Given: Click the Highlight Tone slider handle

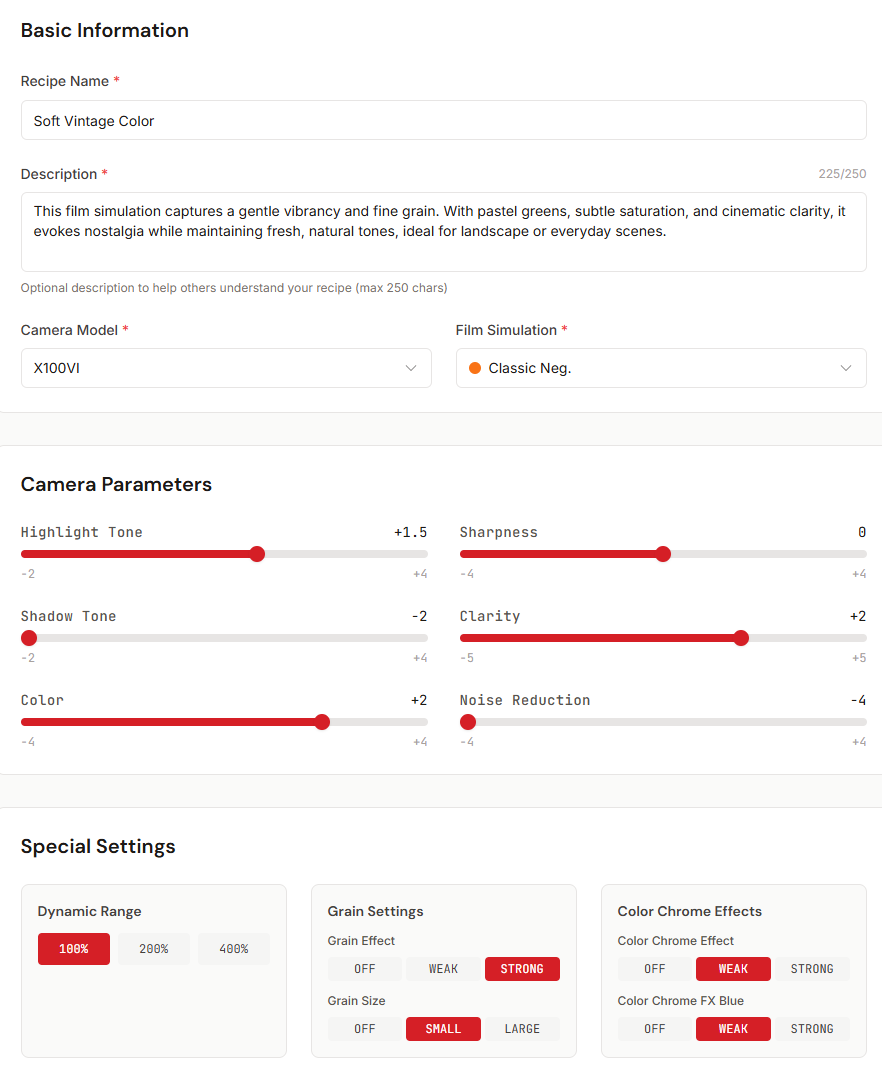Looking at the screenshot, I should coord(257,554).
